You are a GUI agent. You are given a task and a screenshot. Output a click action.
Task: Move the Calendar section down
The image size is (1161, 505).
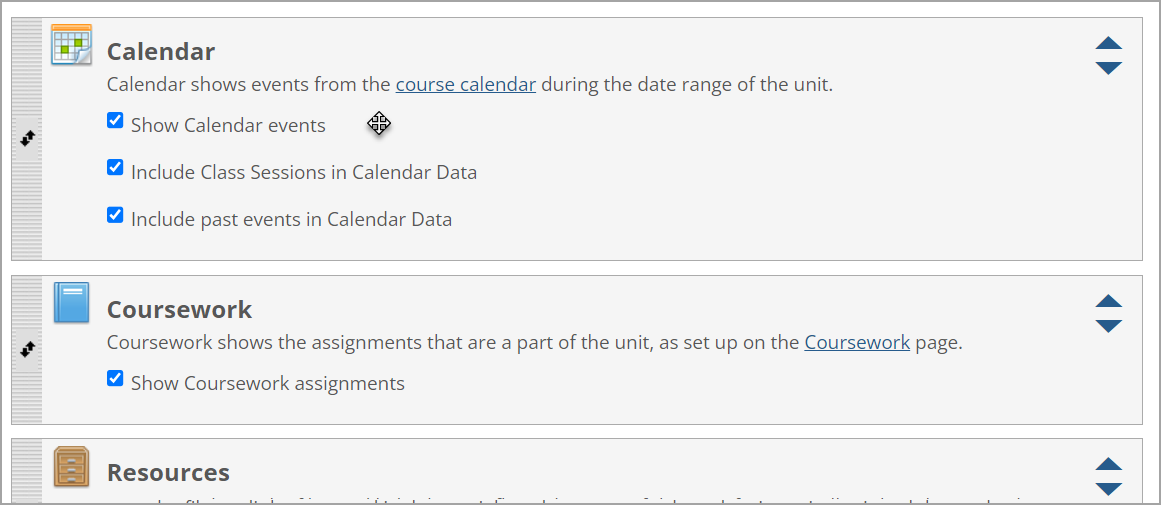coord(1108,68)
